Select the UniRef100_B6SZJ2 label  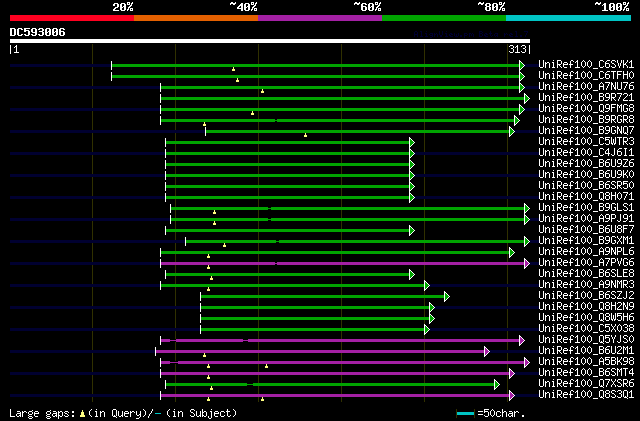click(x=586, y=296)
